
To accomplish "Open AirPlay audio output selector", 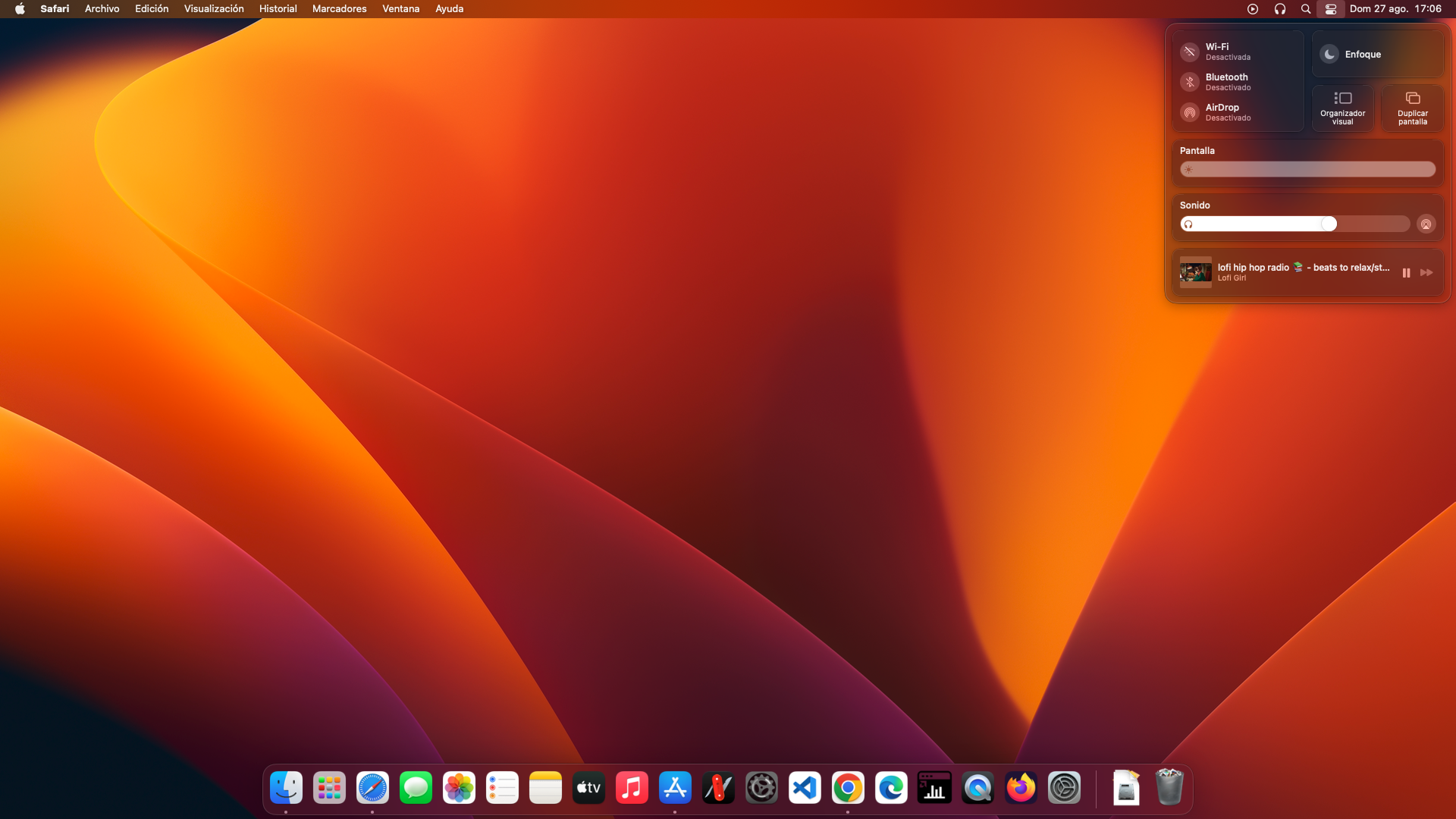I will point(1426,224).
